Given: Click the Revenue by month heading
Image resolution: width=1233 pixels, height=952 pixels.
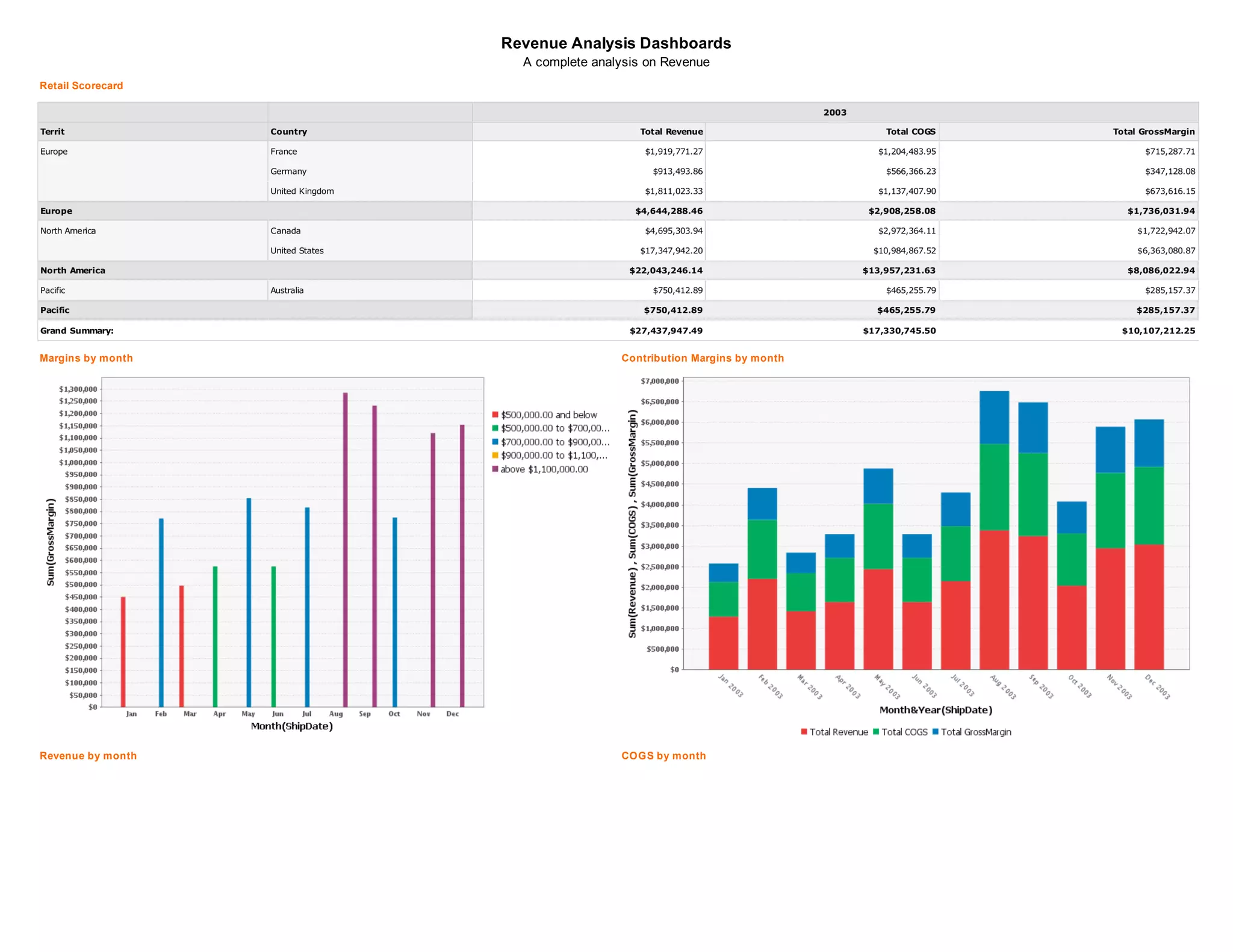Looking at the screenshot, I should [x=88, y=756].
